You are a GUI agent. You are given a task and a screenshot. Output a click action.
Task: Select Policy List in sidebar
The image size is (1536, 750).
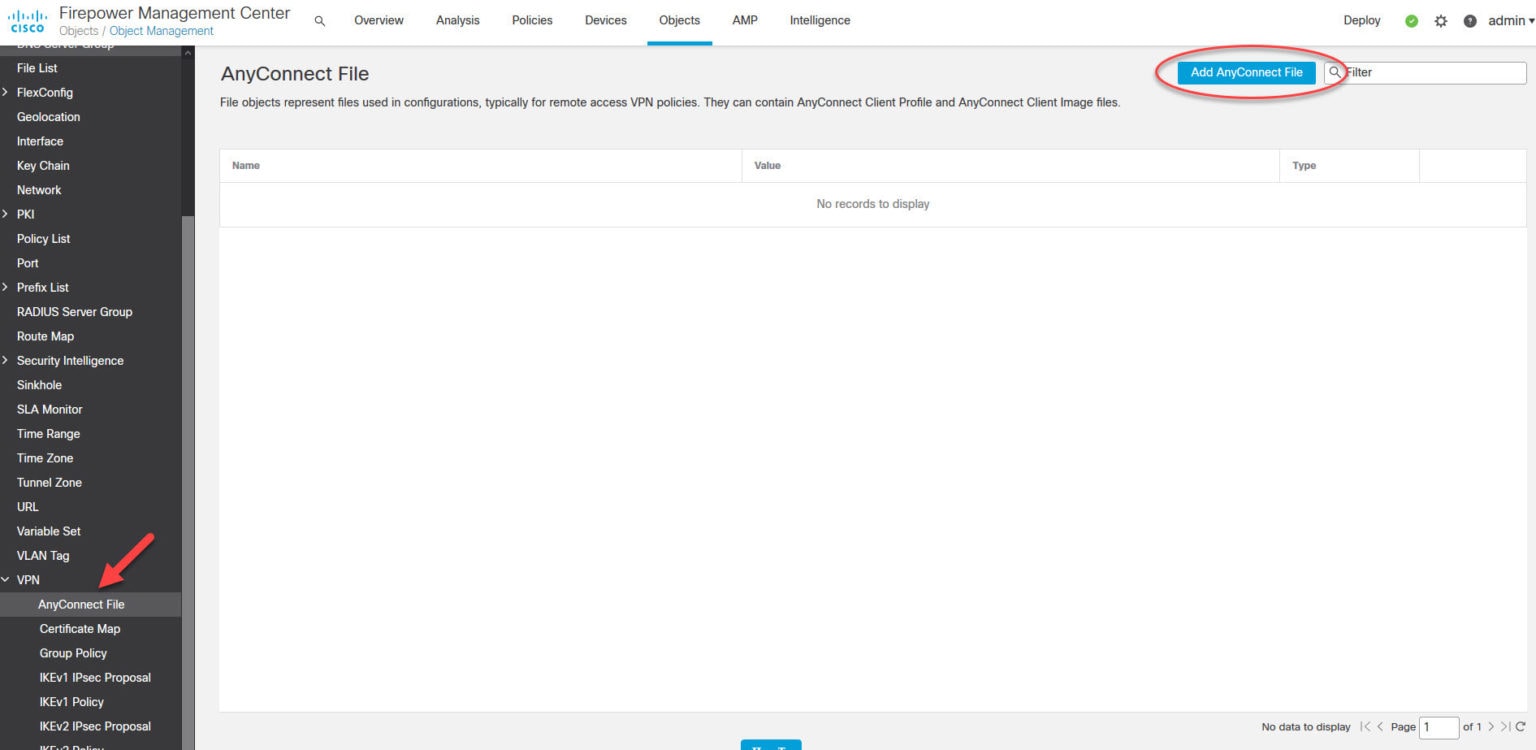(x=43, y=239)
